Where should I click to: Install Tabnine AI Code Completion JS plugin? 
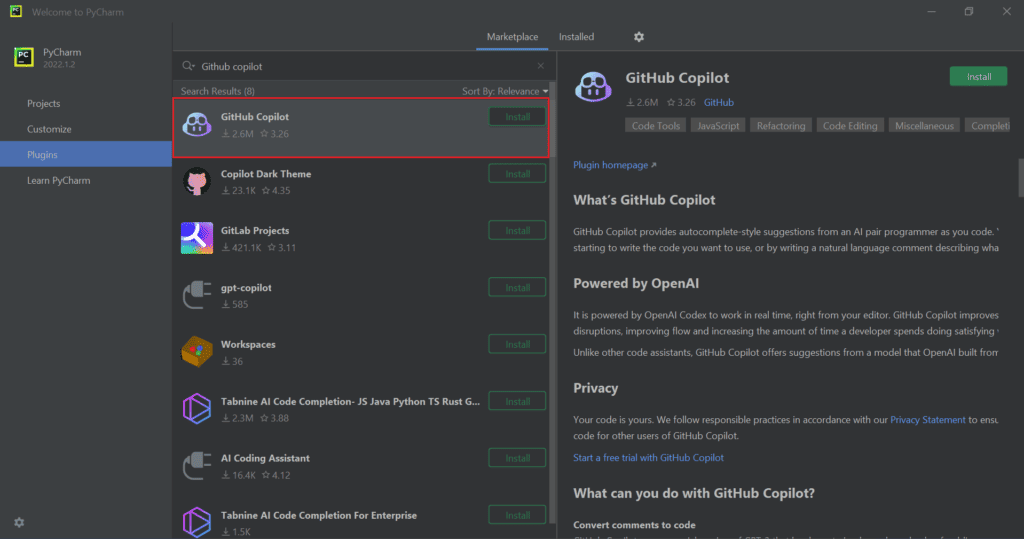point(517,401)
